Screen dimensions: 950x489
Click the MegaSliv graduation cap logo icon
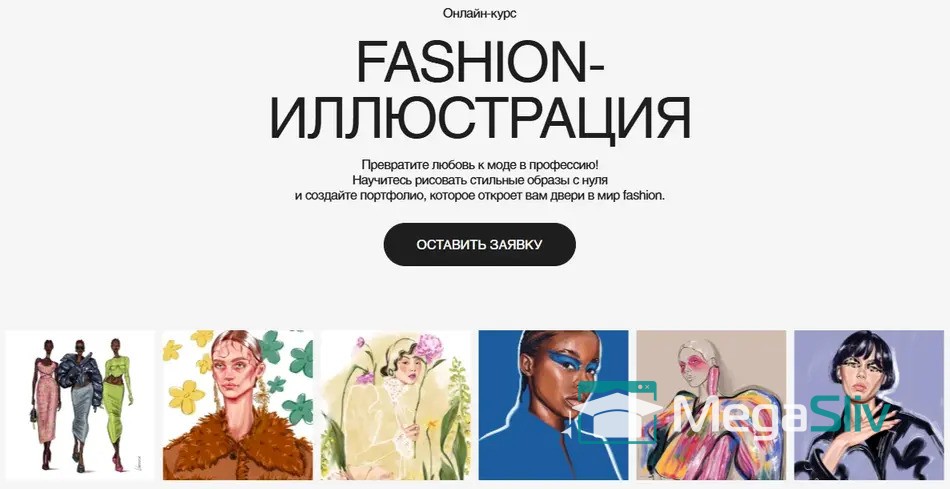(x=617, y=412)
